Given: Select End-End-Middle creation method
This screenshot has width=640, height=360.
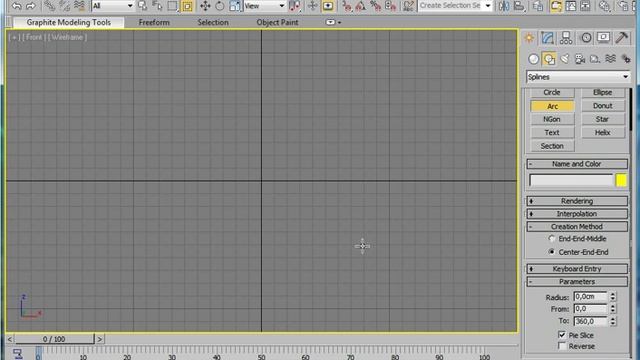Looking at the screenshot, I should pos(551,239).
